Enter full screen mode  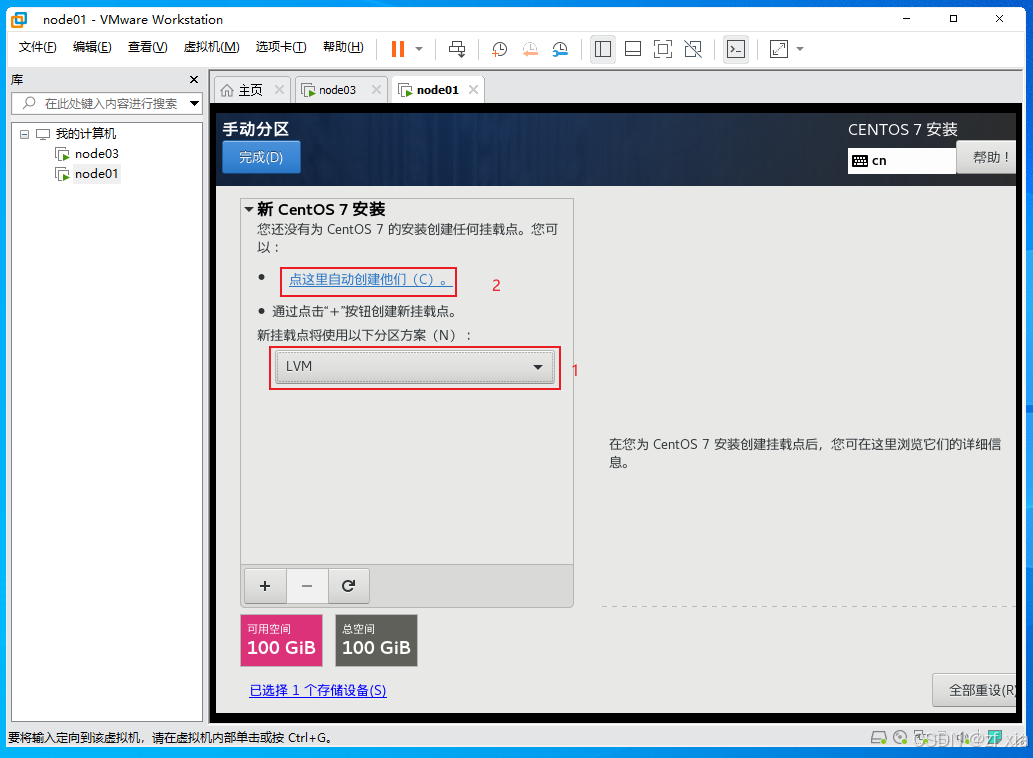click(x=663, y=49)
